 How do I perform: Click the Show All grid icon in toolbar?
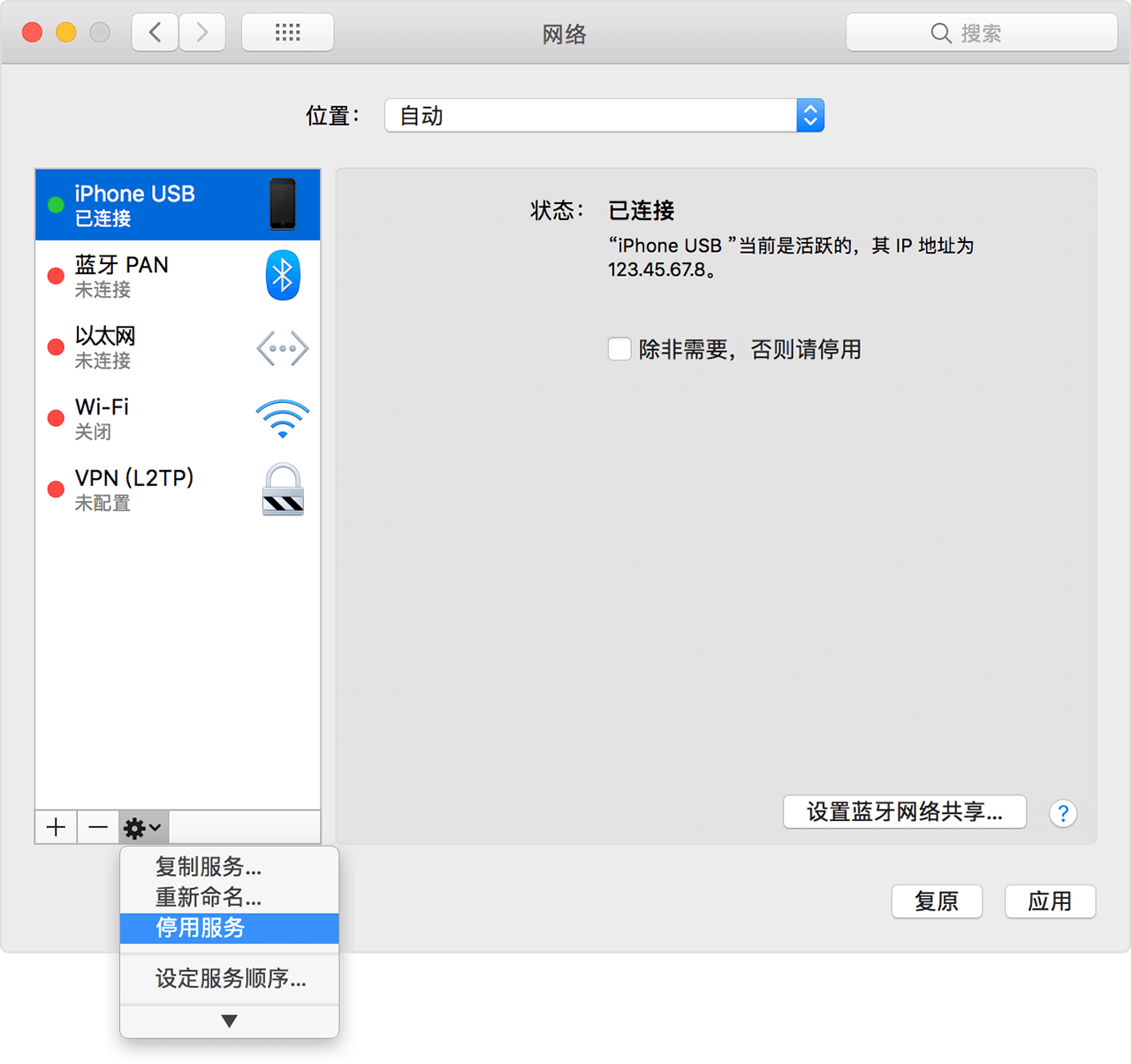[287, 32]
